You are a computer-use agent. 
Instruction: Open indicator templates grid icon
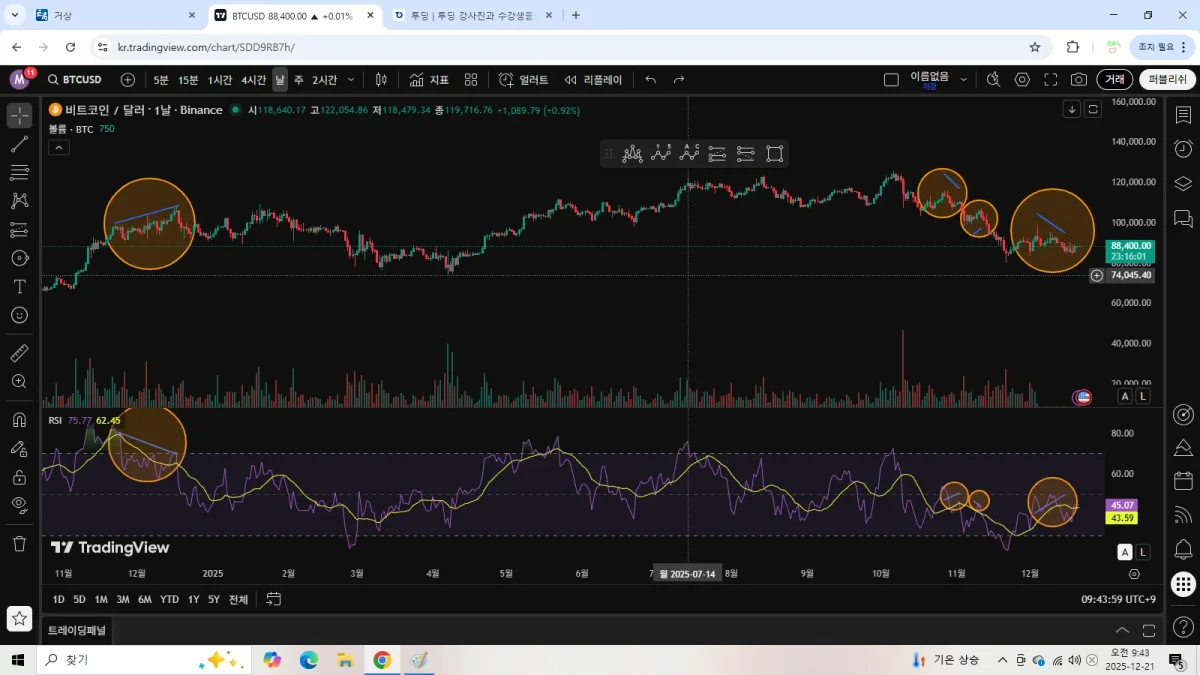471,80
